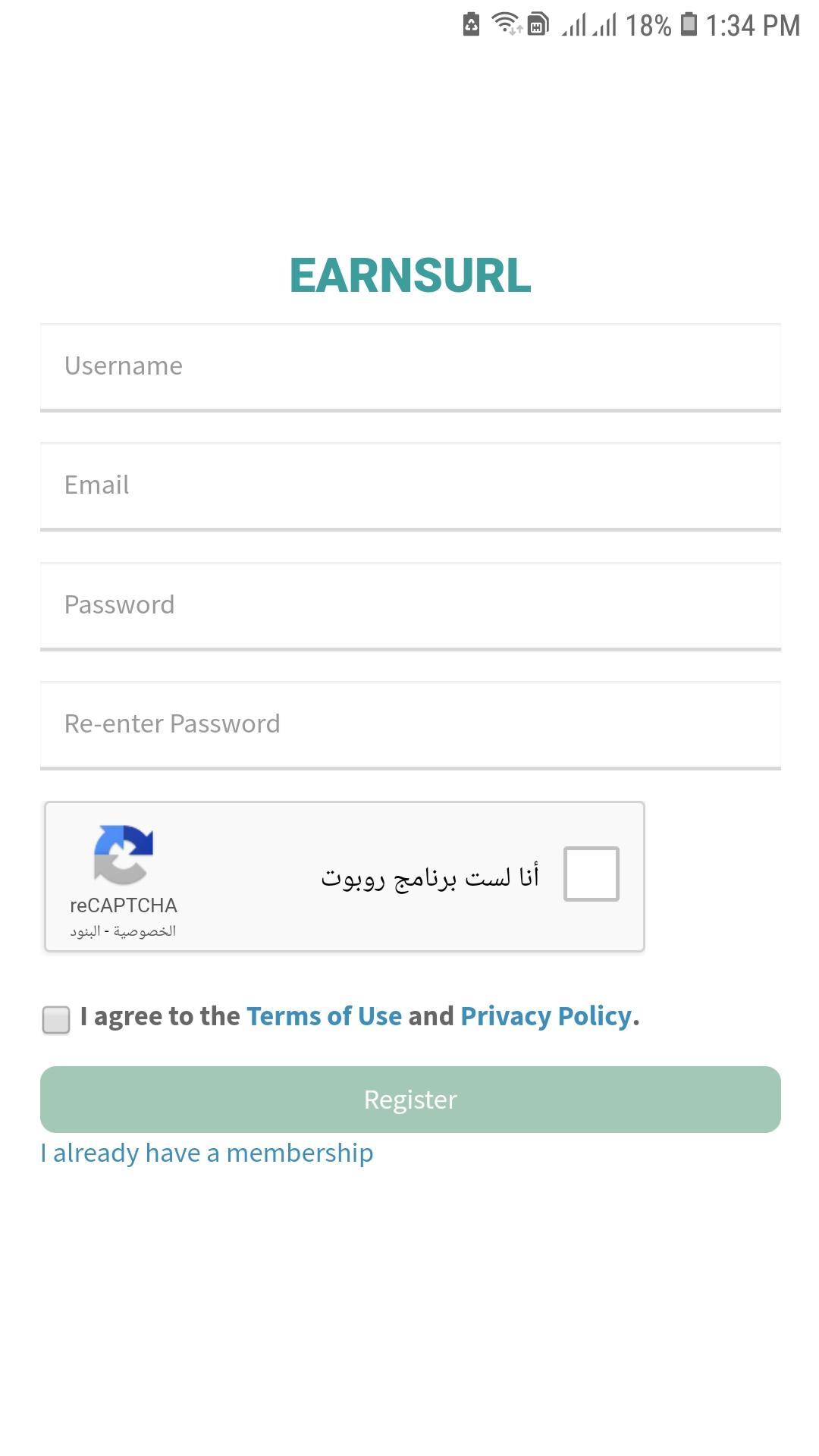The image size is (819, 1456).
Task: Tap the reCAPTCHA logo icon
Action: tap(124, 855)
